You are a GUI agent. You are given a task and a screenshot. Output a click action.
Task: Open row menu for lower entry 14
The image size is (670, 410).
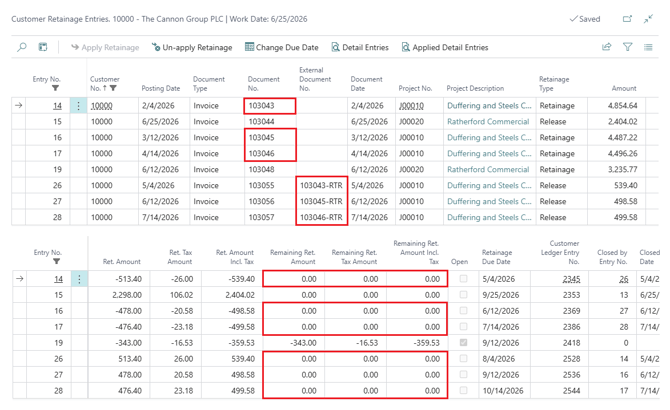(79, 279)
